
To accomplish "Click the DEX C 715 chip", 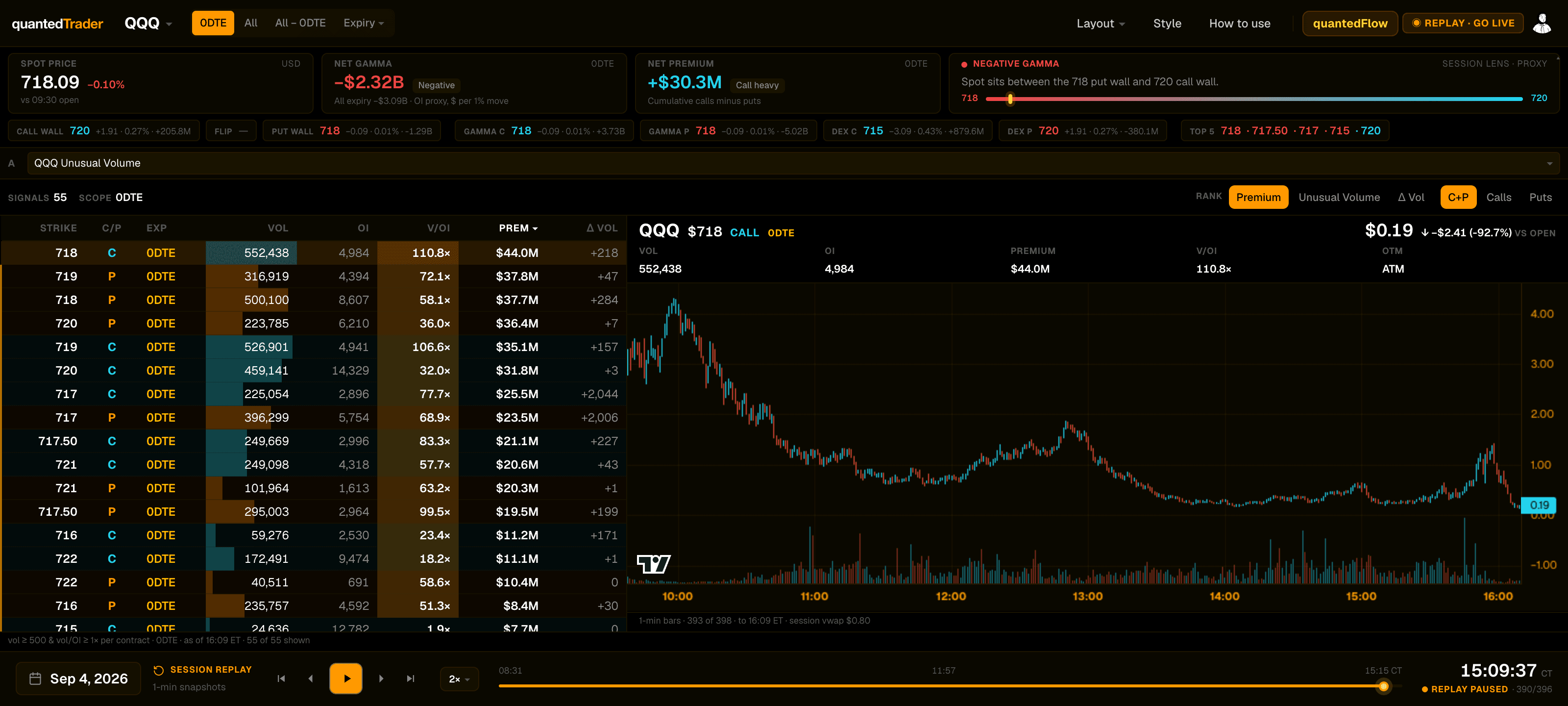I will coord(907,131).
